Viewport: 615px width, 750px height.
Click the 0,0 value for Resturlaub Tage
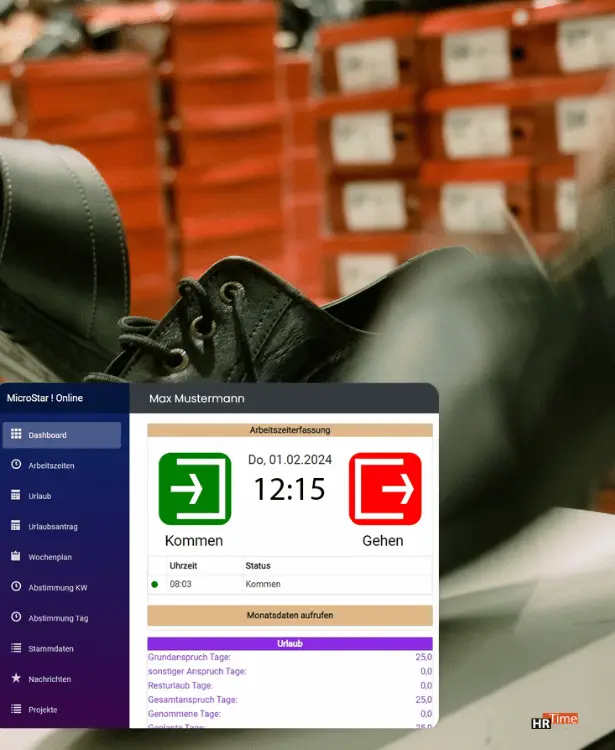pyautogui.click(x=426, y=686)
